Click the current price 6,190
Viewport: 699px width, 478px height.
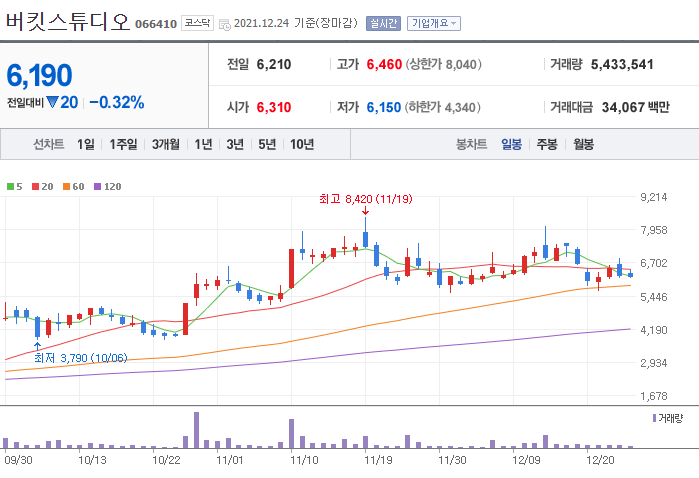[x=39, y=75]
